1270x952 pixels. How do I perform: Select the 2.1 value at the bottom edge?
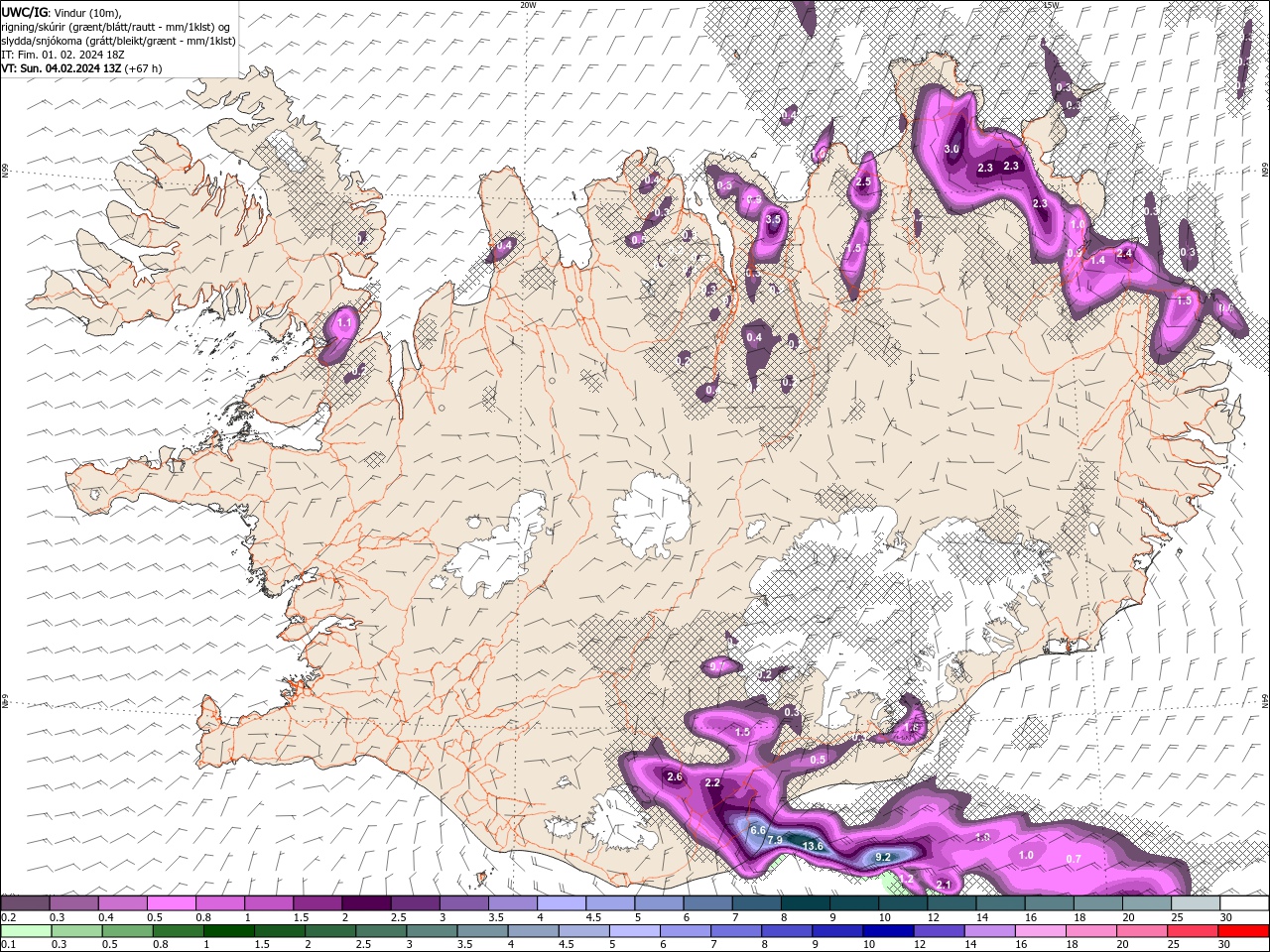[944, 885]
